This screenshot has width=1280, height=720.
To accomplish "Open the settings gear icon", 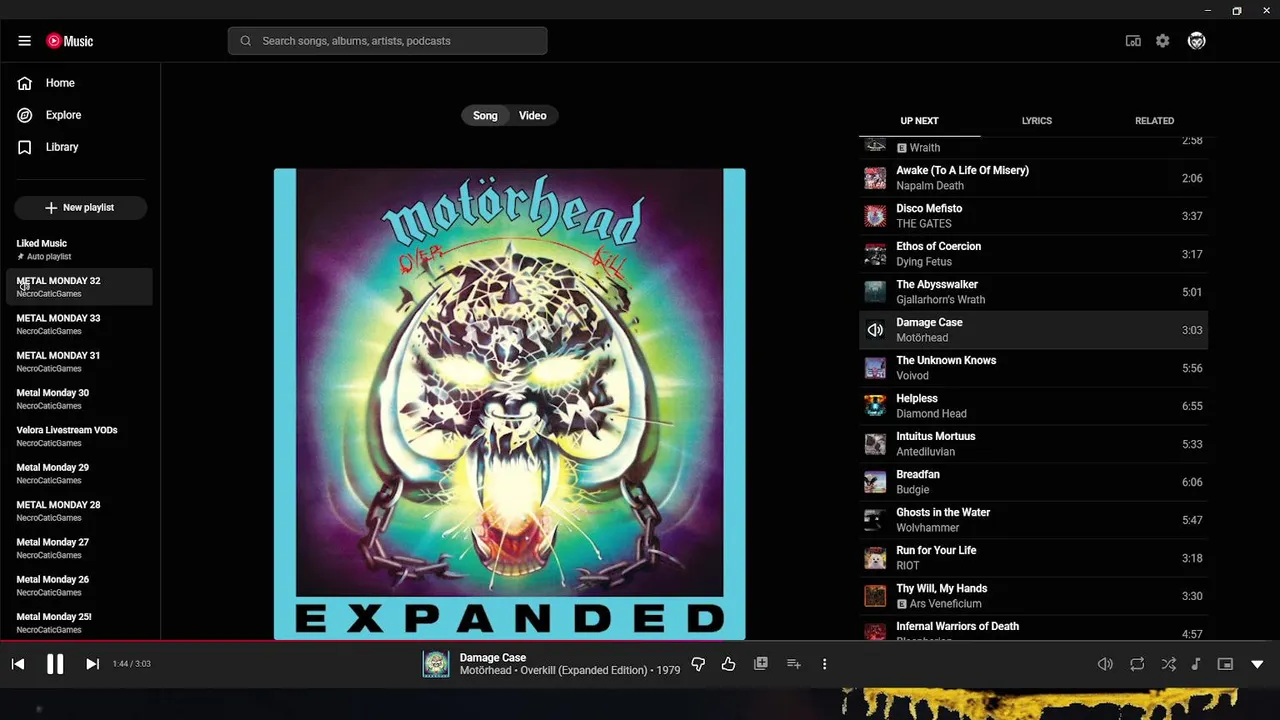I will coord(1163,41).
